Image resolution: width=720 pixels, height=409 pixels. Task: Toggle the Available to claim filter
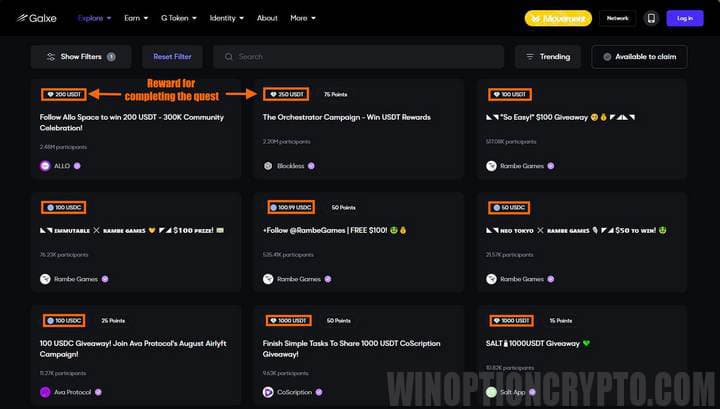pyautogui.click(x=639, y=57)
